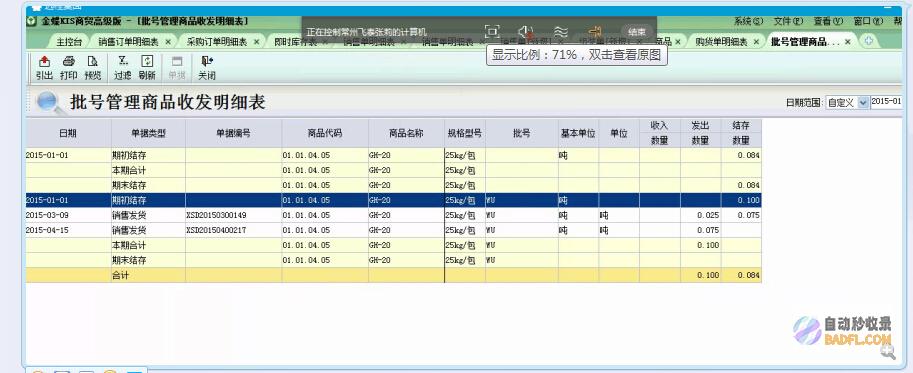Screen dimensions: 913x373
Task: Click the 发出 column header
Action: pyautogui.click(x=700, y=126)
